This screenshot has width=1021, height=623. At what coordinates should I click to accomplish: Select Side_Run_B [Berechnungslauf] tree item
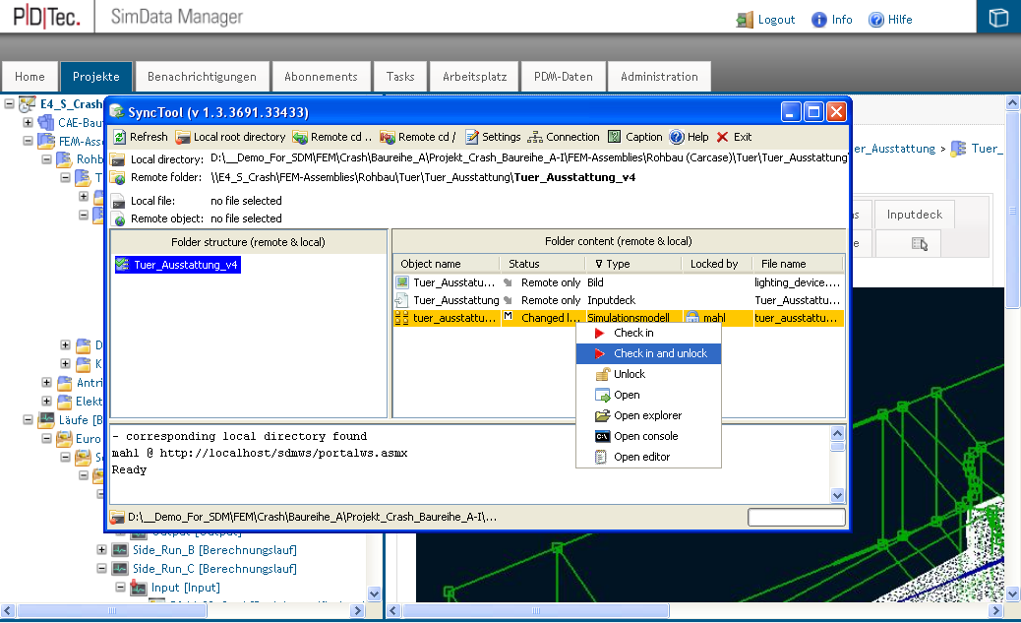(x=215, y=550)
